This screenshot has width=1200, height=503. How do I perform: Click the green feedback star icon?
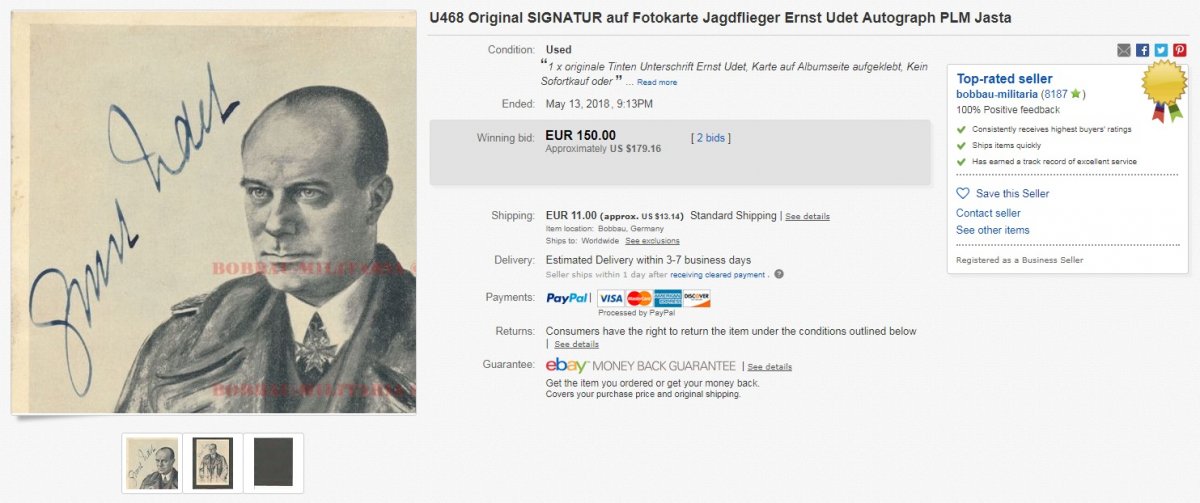tap(1075, 94)
